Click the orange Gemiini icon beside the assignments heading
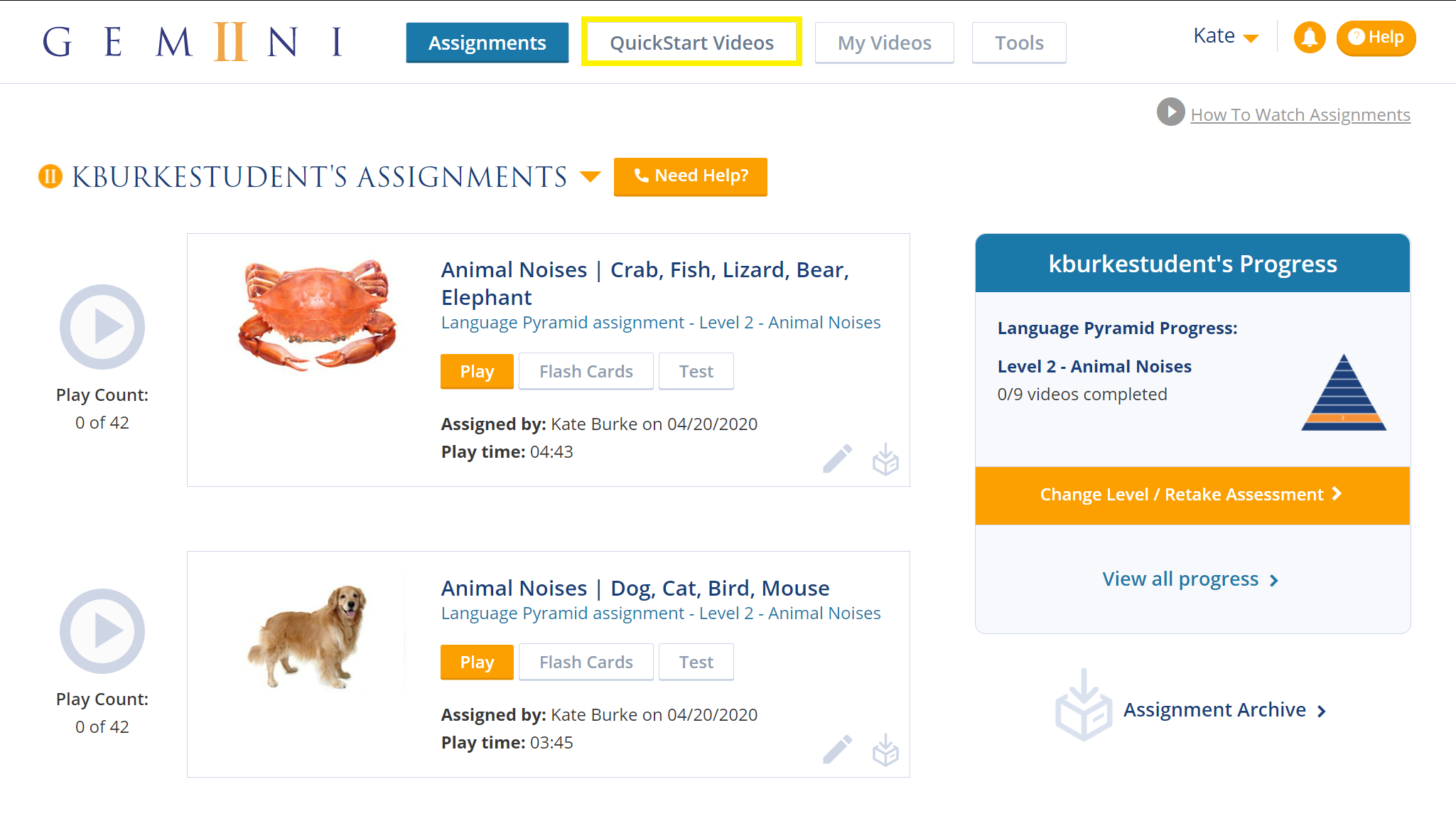Image resolution: width=1456 pixels, height=826 pixels. 50,176
